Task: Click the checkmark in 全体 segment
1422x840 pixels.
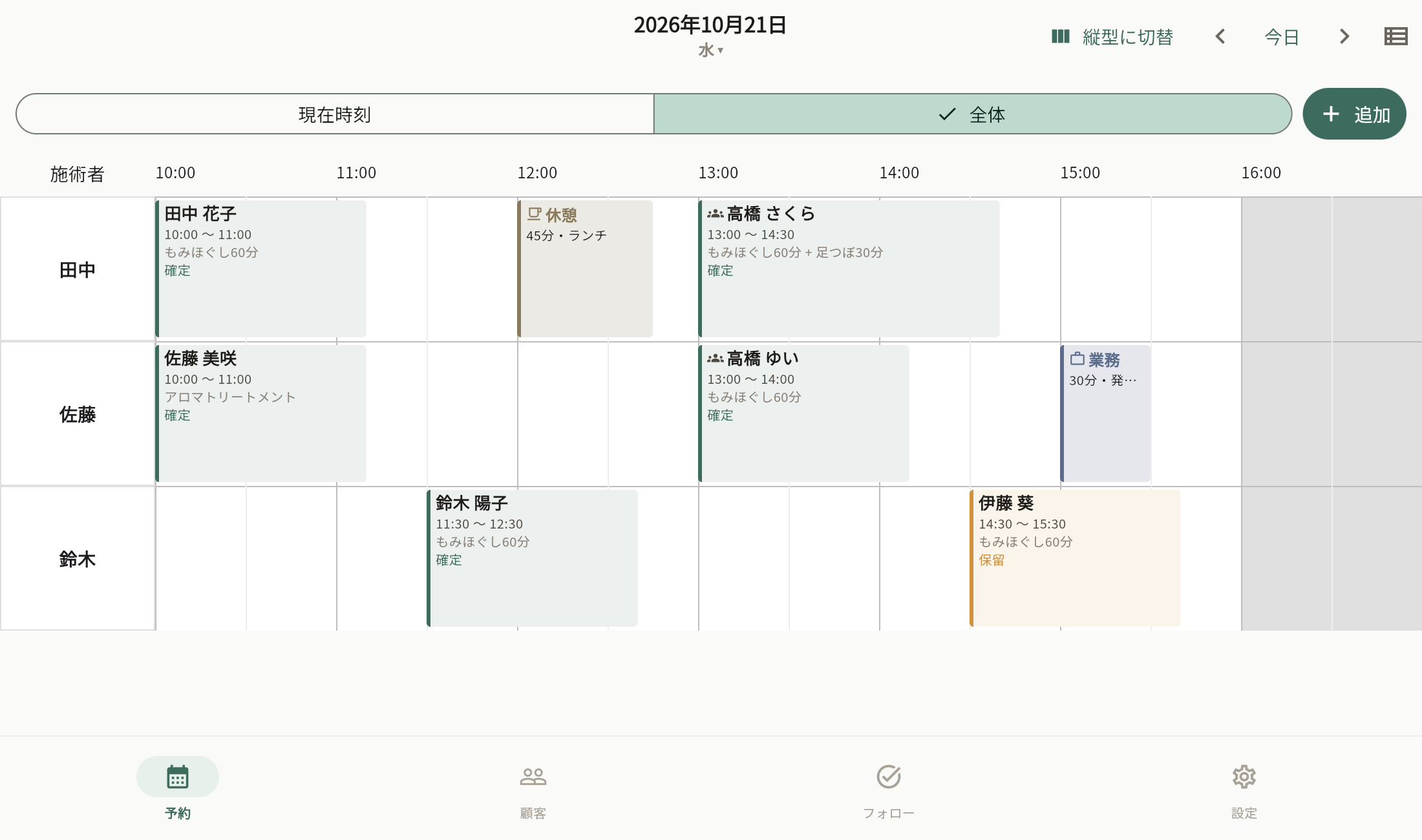Action: (947, 114)
